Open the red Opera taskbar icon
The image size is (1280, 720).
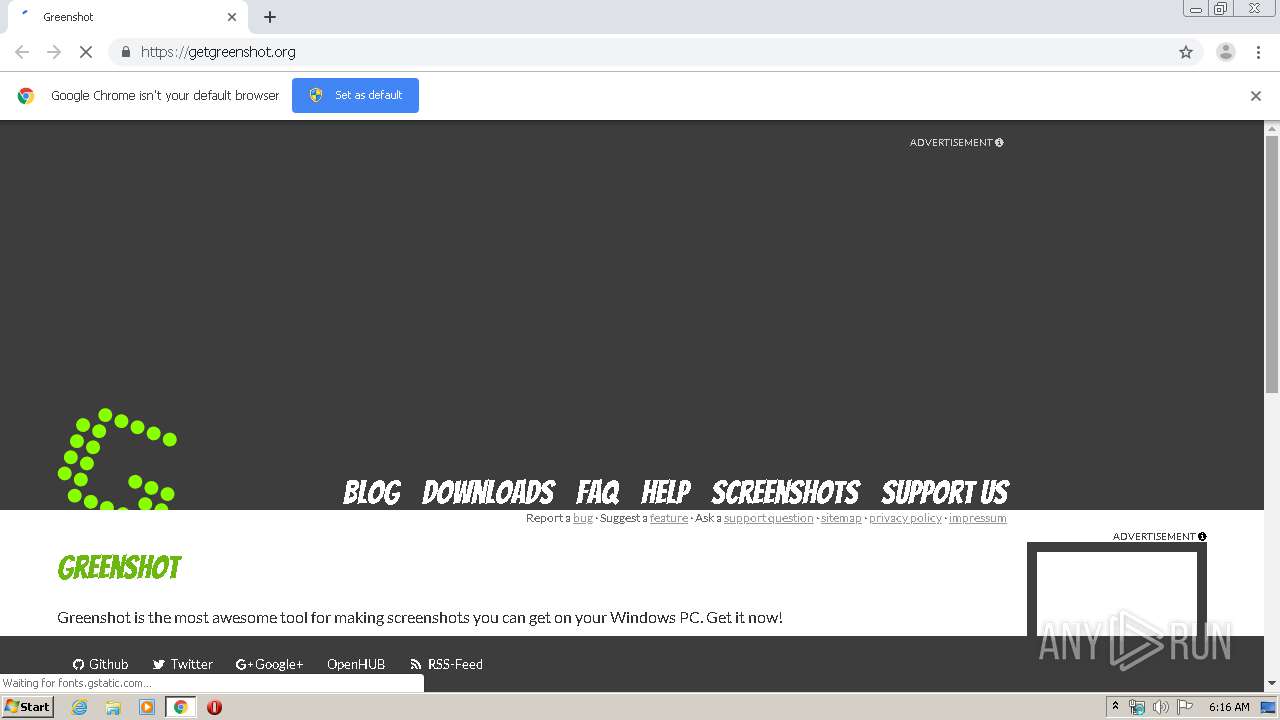click(x=214, y=707)
